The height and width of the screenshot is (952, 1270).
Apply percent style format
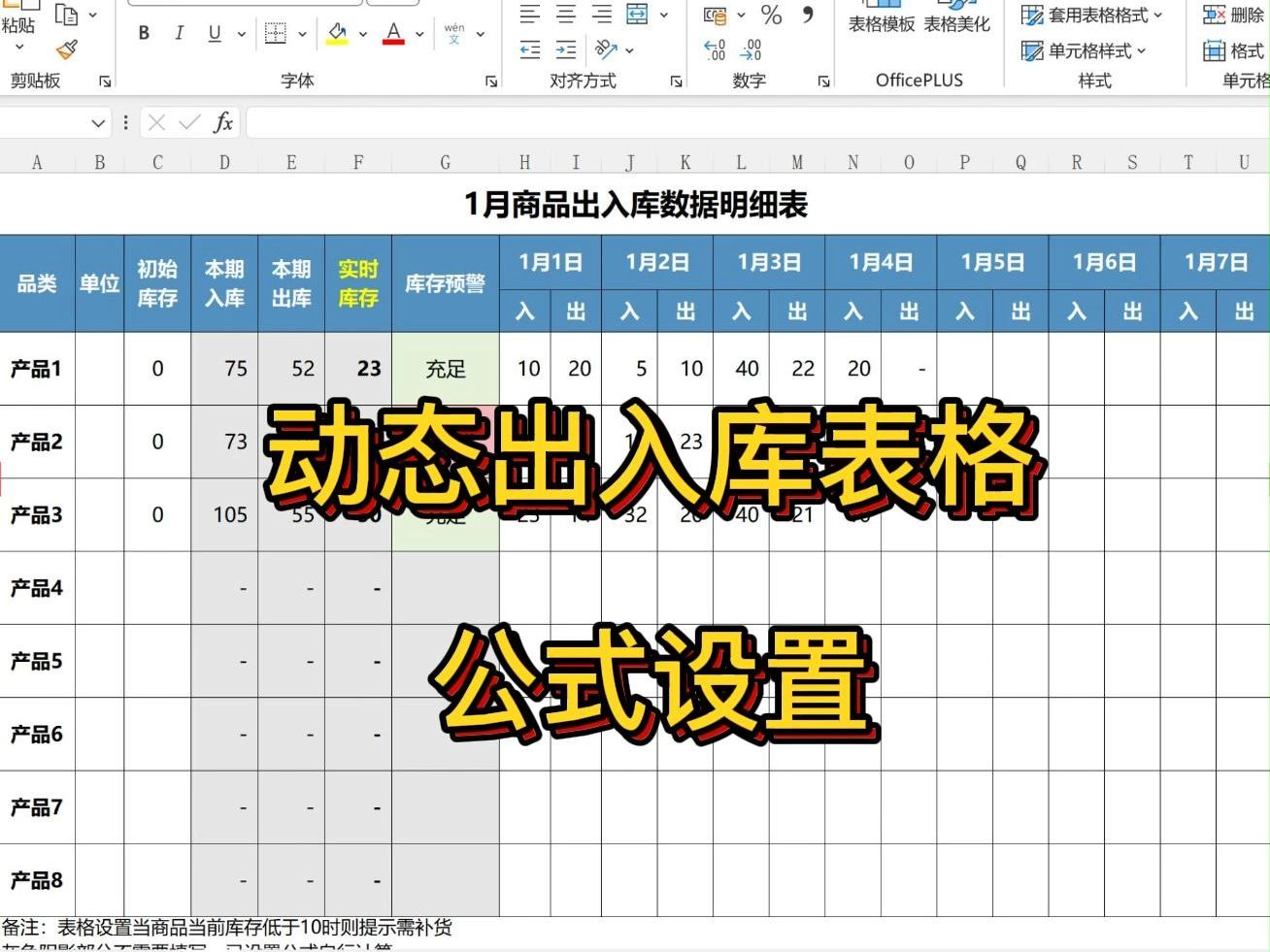pyautogui.click(x=771, y=15)
